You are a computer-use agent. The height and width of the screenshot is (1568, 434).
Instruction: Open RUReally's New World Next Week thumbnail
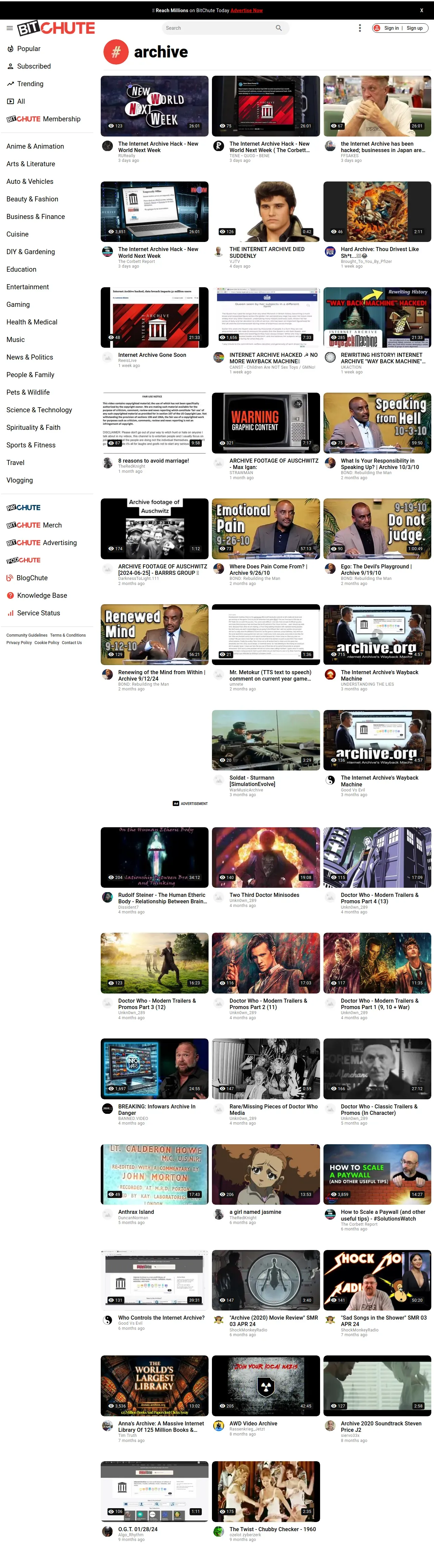click(x=154, y=106)
